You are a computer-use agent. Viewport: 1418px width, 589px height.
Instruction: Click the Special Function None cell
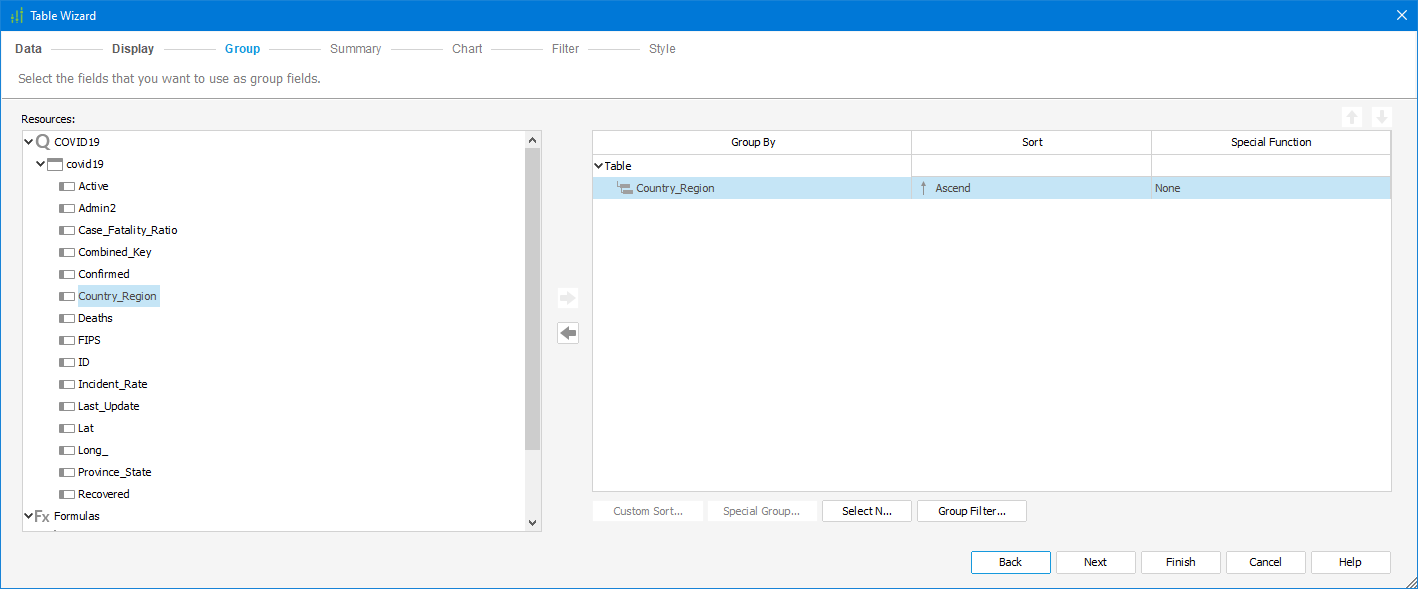[1270, 188]
